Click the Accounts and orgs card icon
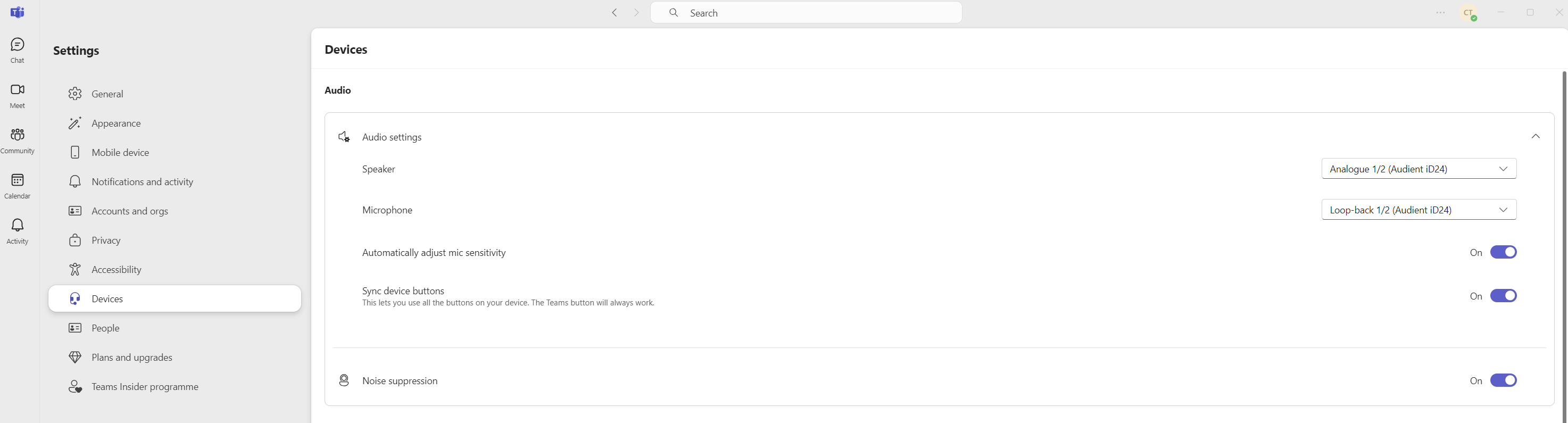Image resolution: width=1568 pixels, height=423 pixels. click(75, 211)
